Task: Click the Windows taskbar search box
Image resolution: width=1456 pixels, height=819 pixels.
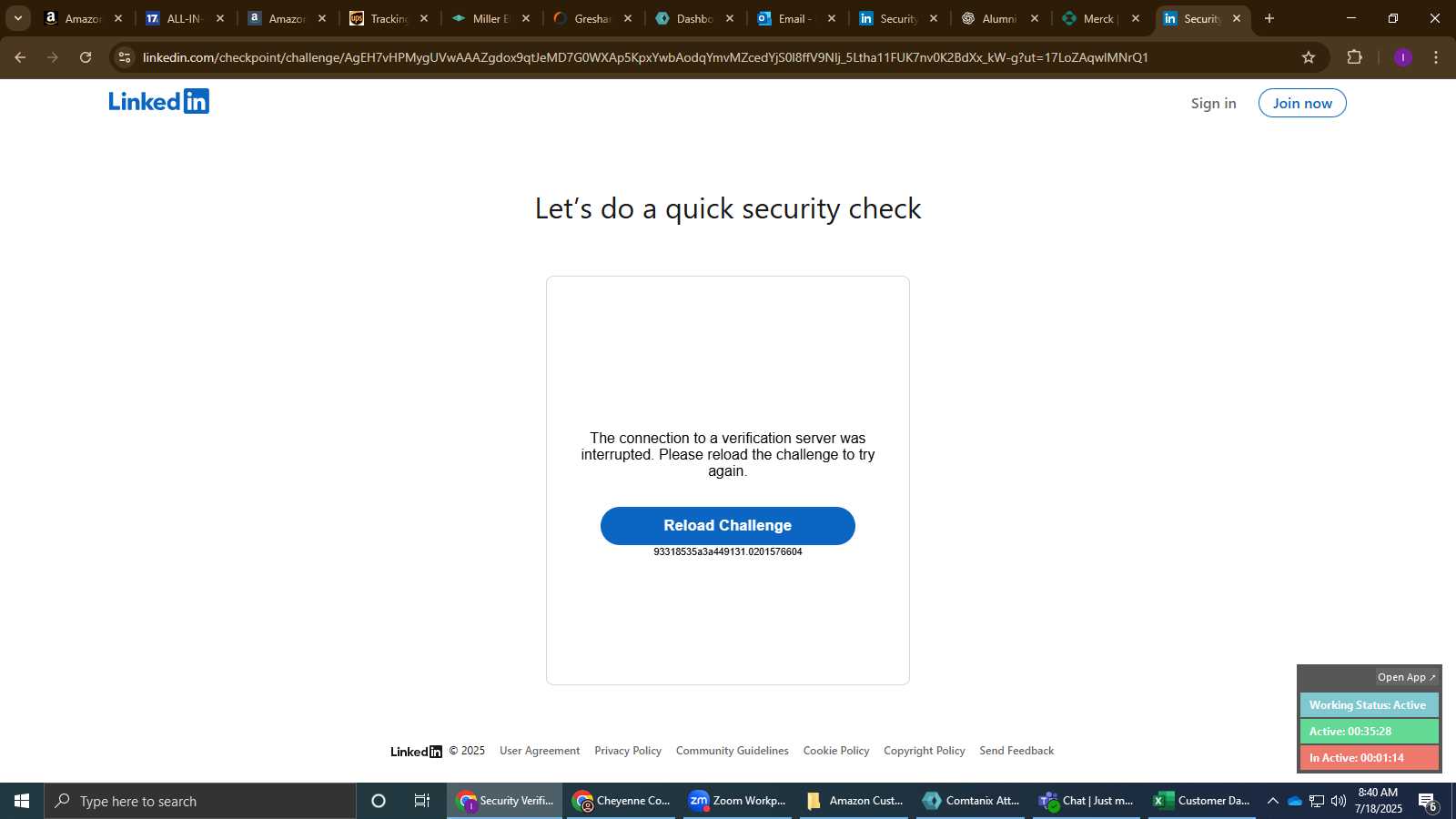Action: click(x=200, y=801)
